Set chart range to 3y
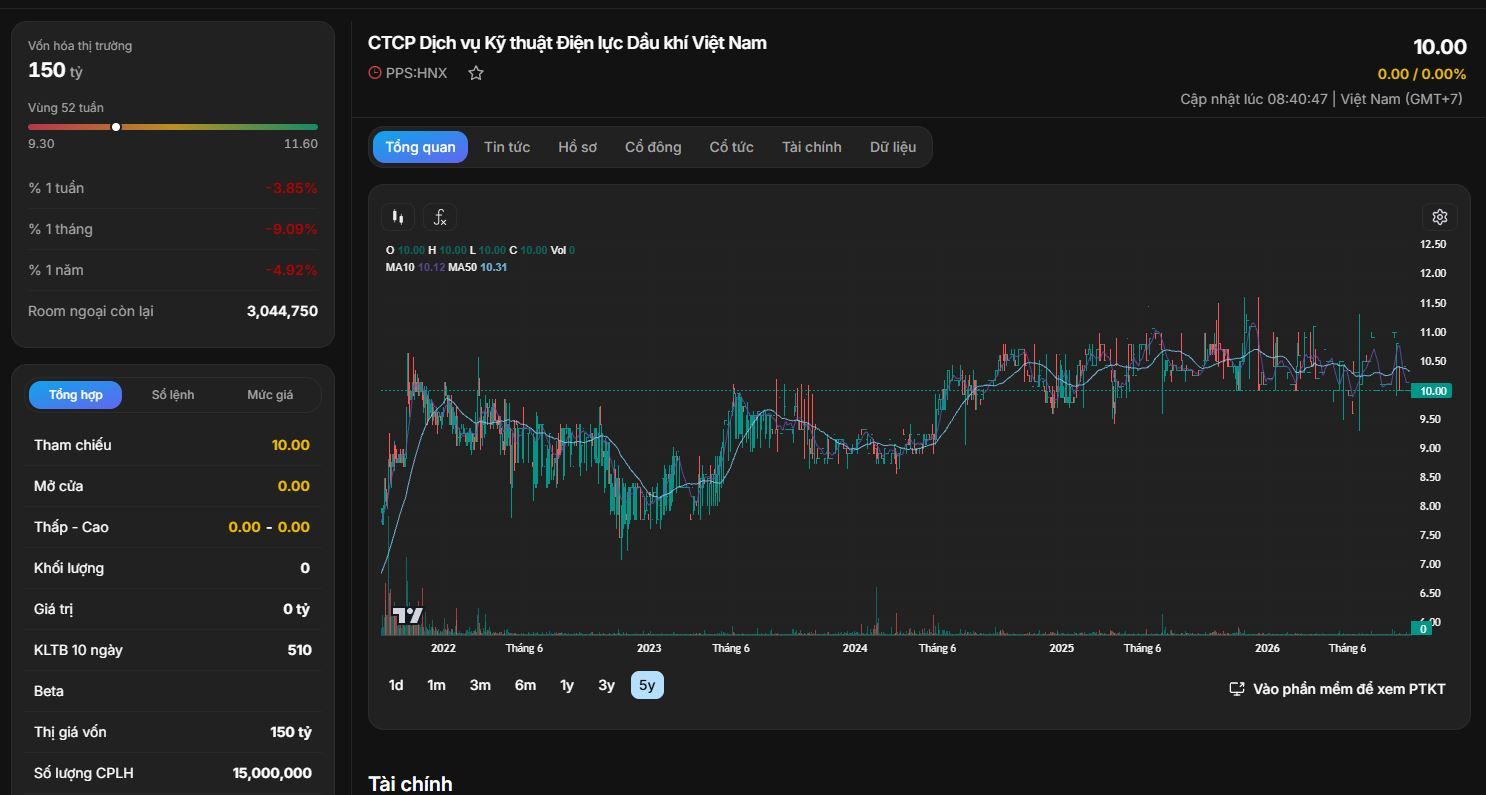1486x795 pixels. pos(606,685)
